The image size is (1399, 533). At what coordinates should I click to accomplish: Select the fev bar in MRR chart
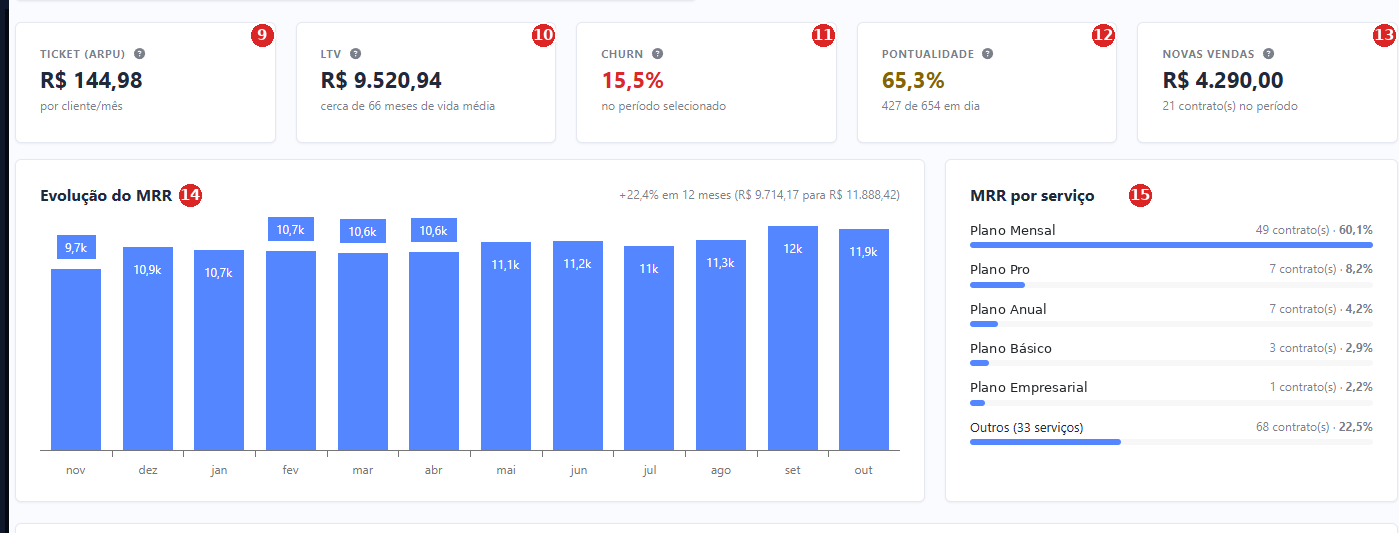[x=291, y=351]
